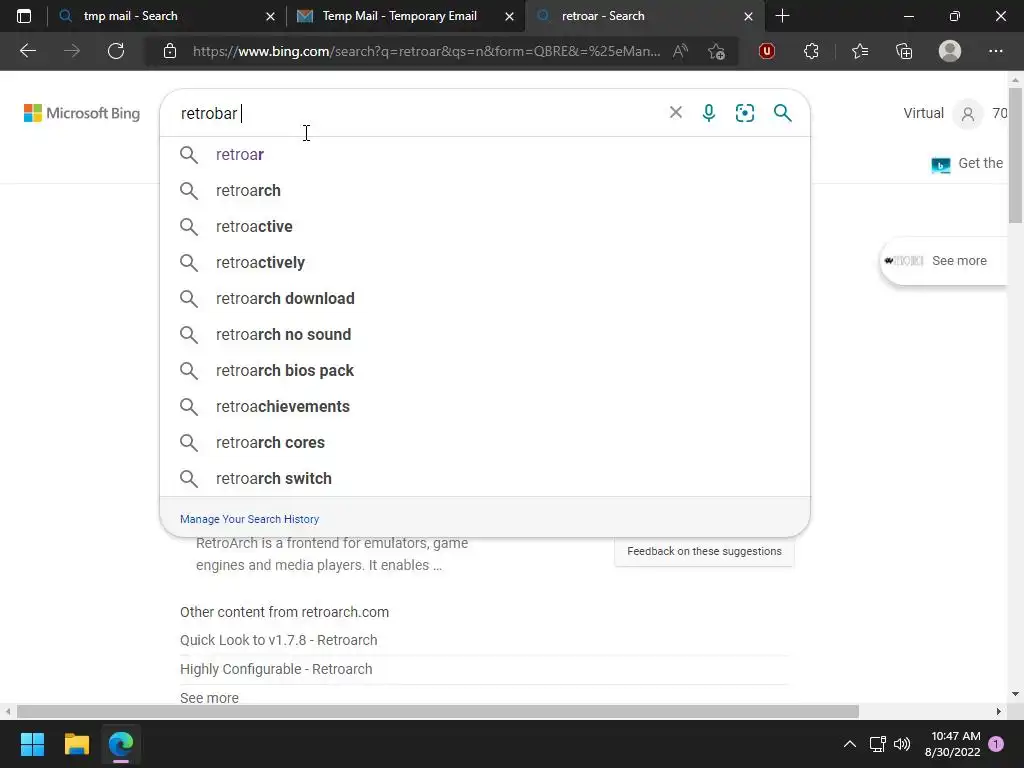Click the Virtual profile name
This screenshot has height=768, width=1024.
[x=923, y=113]
